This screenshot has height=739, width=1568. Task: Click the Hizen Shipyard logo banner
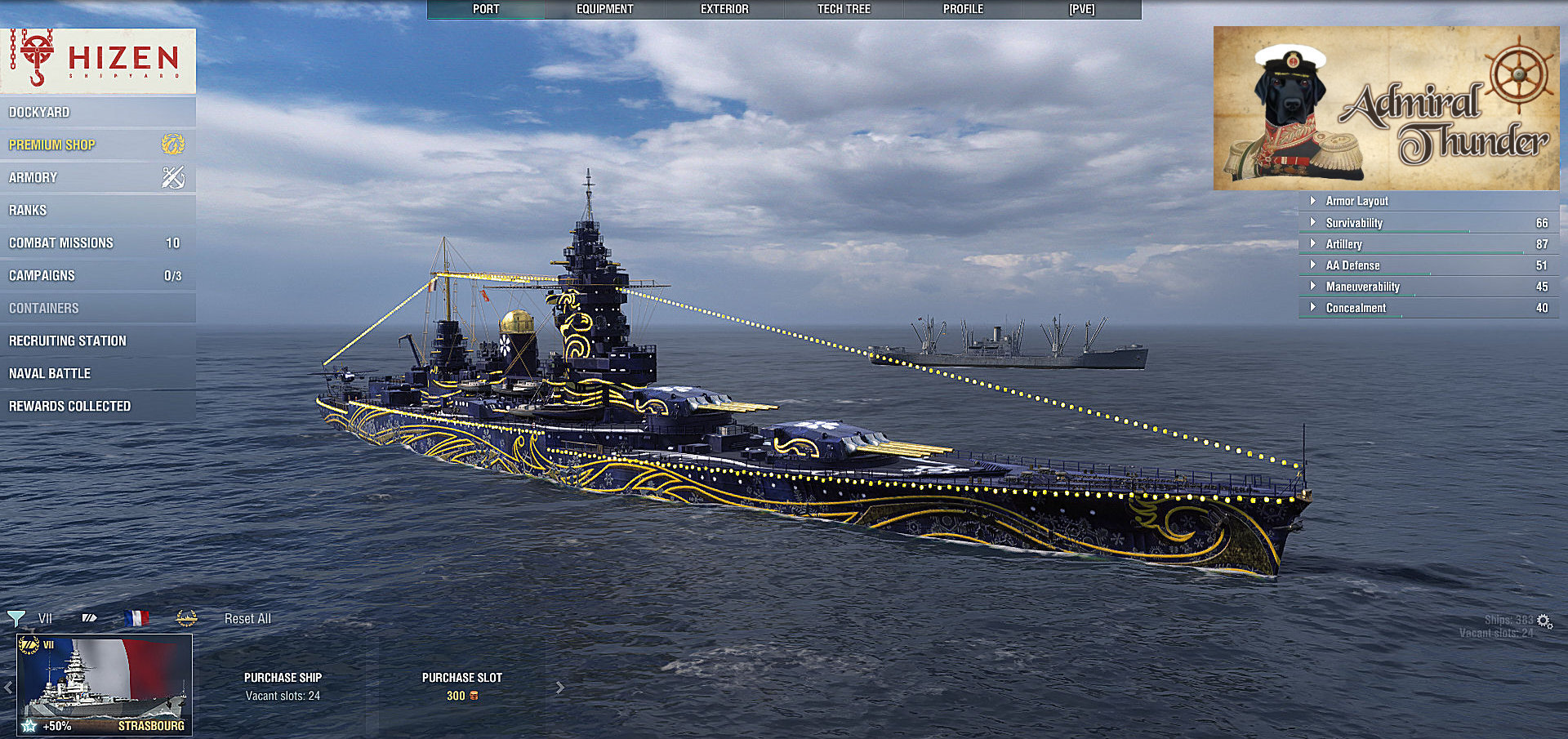pos(98,60)
